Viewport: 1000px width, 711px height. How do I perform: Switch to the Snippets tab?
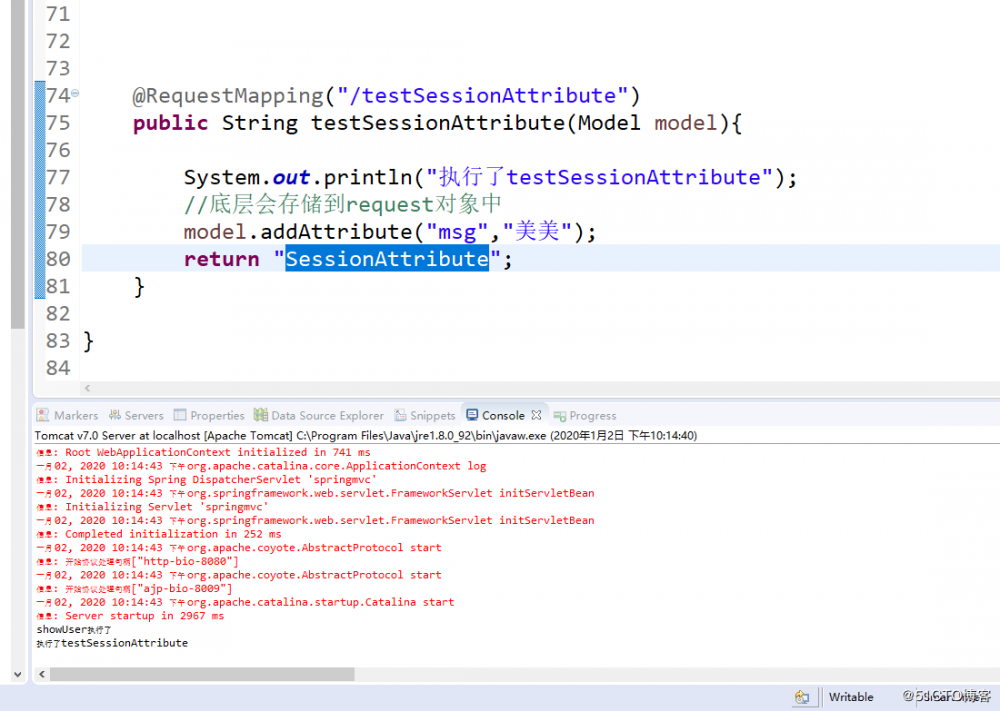coord(425,415)
